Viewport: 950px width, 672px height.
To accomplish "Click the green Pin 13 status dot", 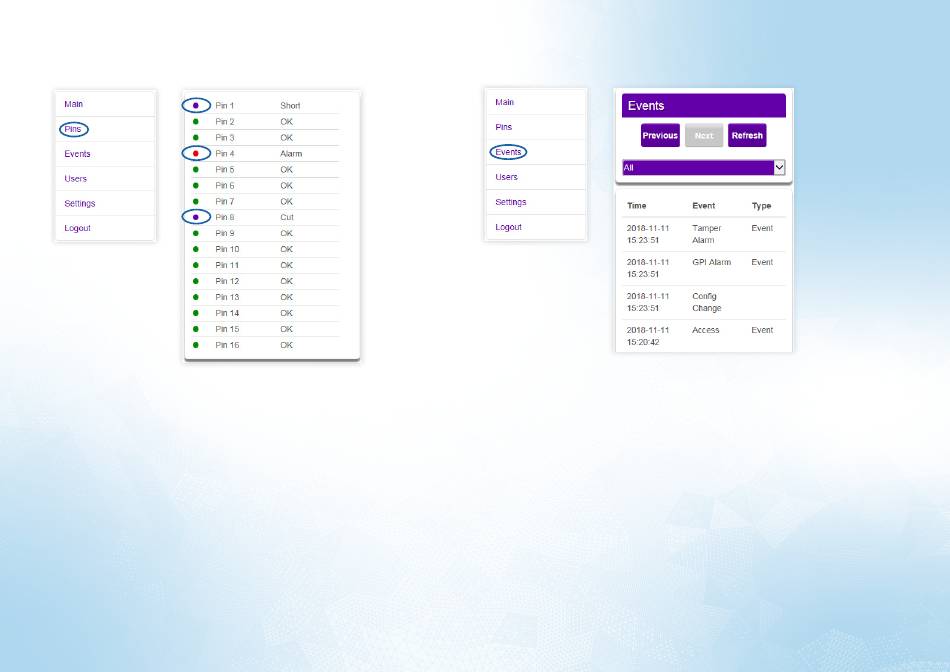I will click(196, 297).
